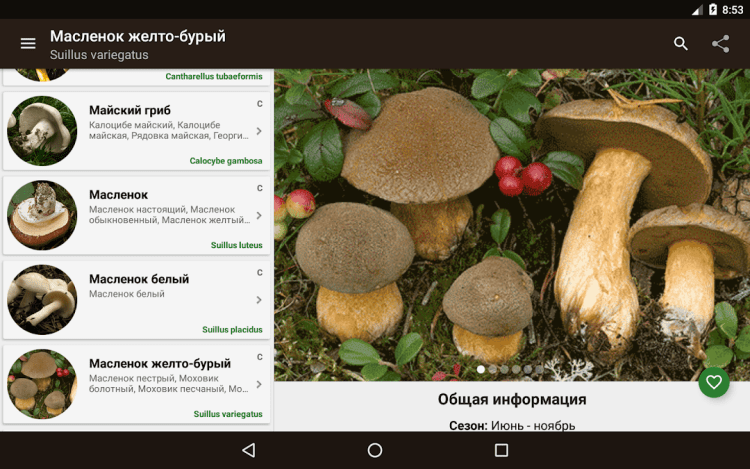Expand the Масленок белый entry chevron
The height and width of the screenshot is (469, 750).
click(x=259, y=300)
